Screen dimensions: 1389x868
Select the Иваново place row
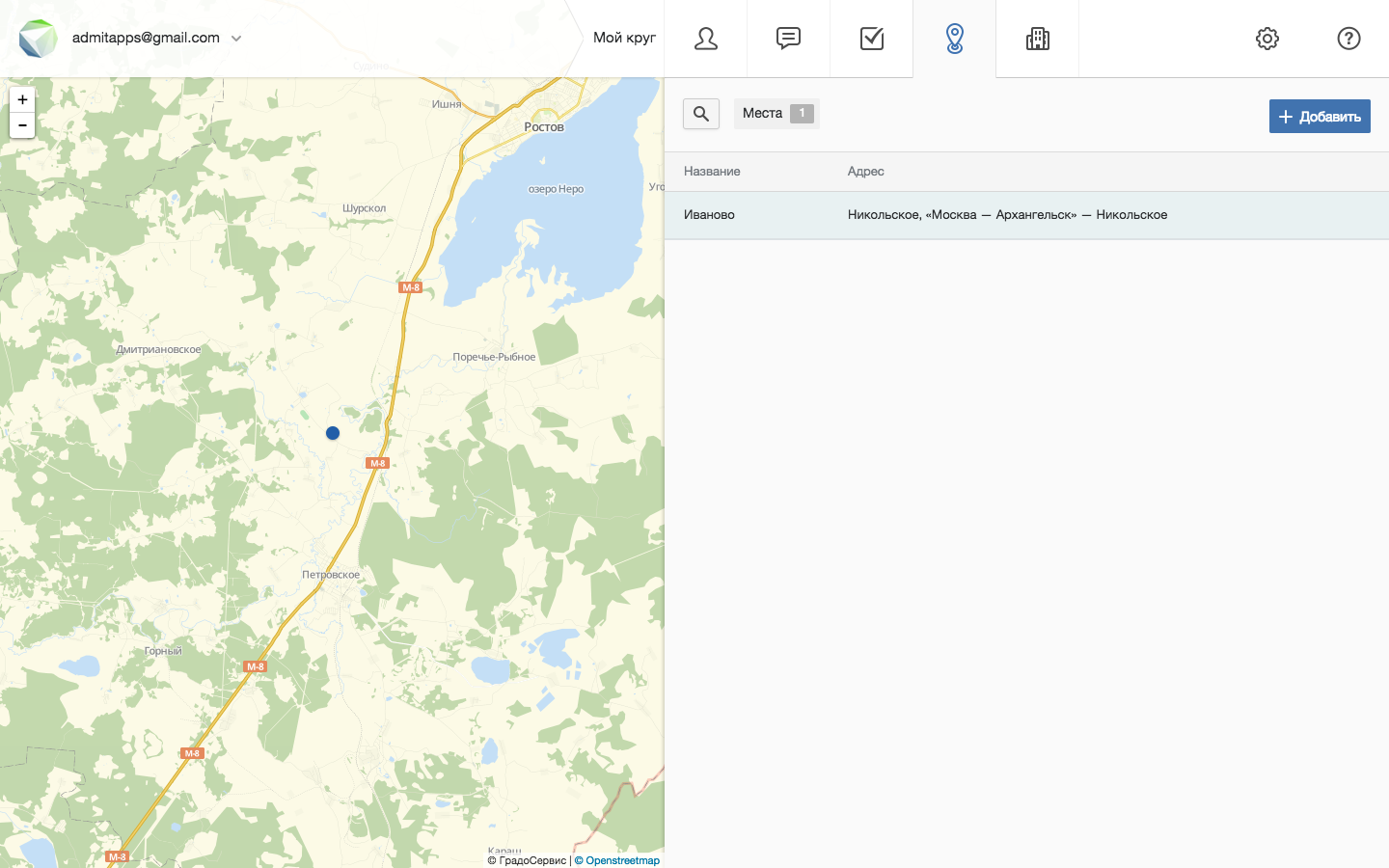(1026, 215)
